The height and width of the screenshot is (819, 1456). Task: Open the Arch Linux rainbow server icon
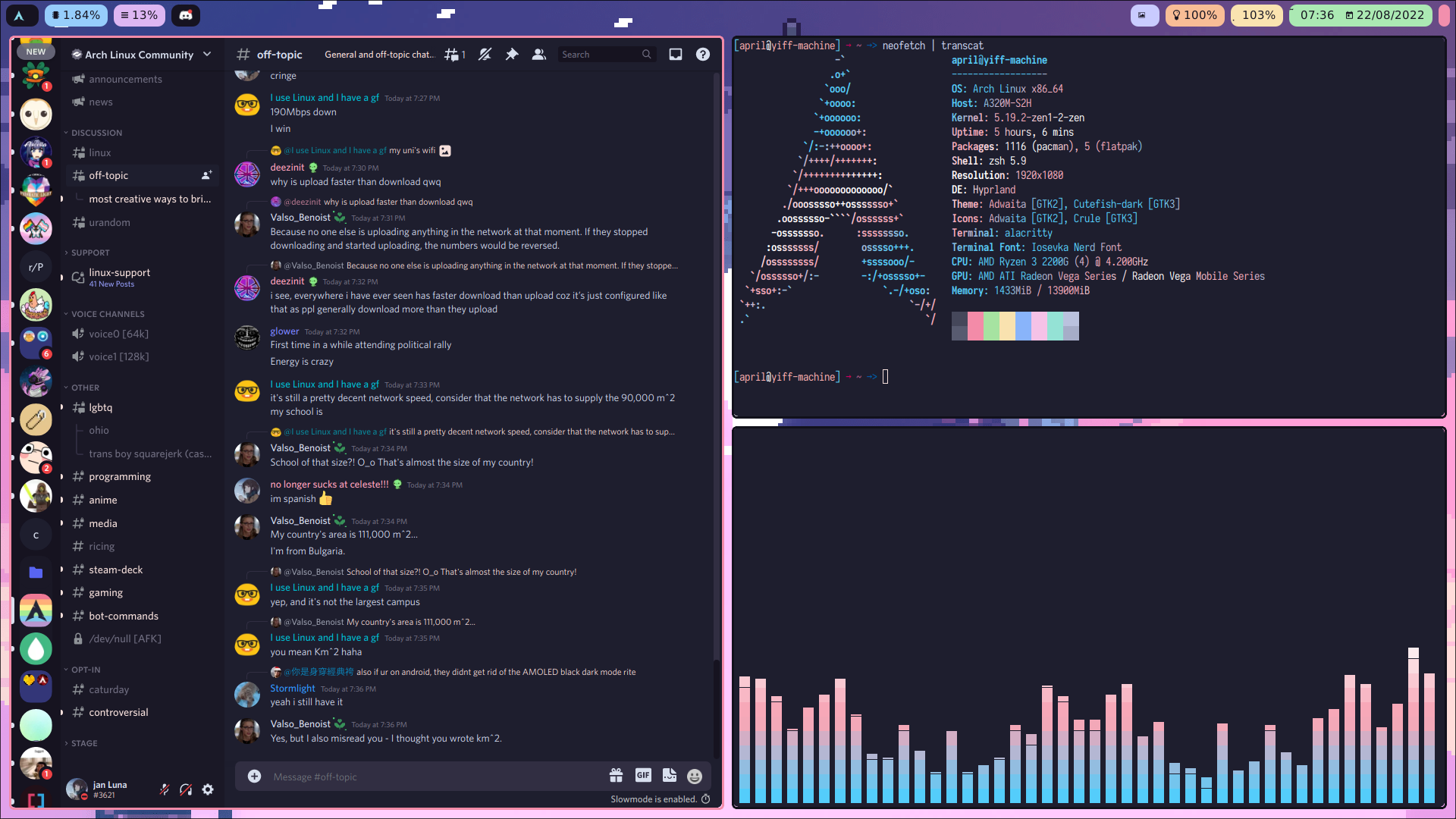(36, 610)
